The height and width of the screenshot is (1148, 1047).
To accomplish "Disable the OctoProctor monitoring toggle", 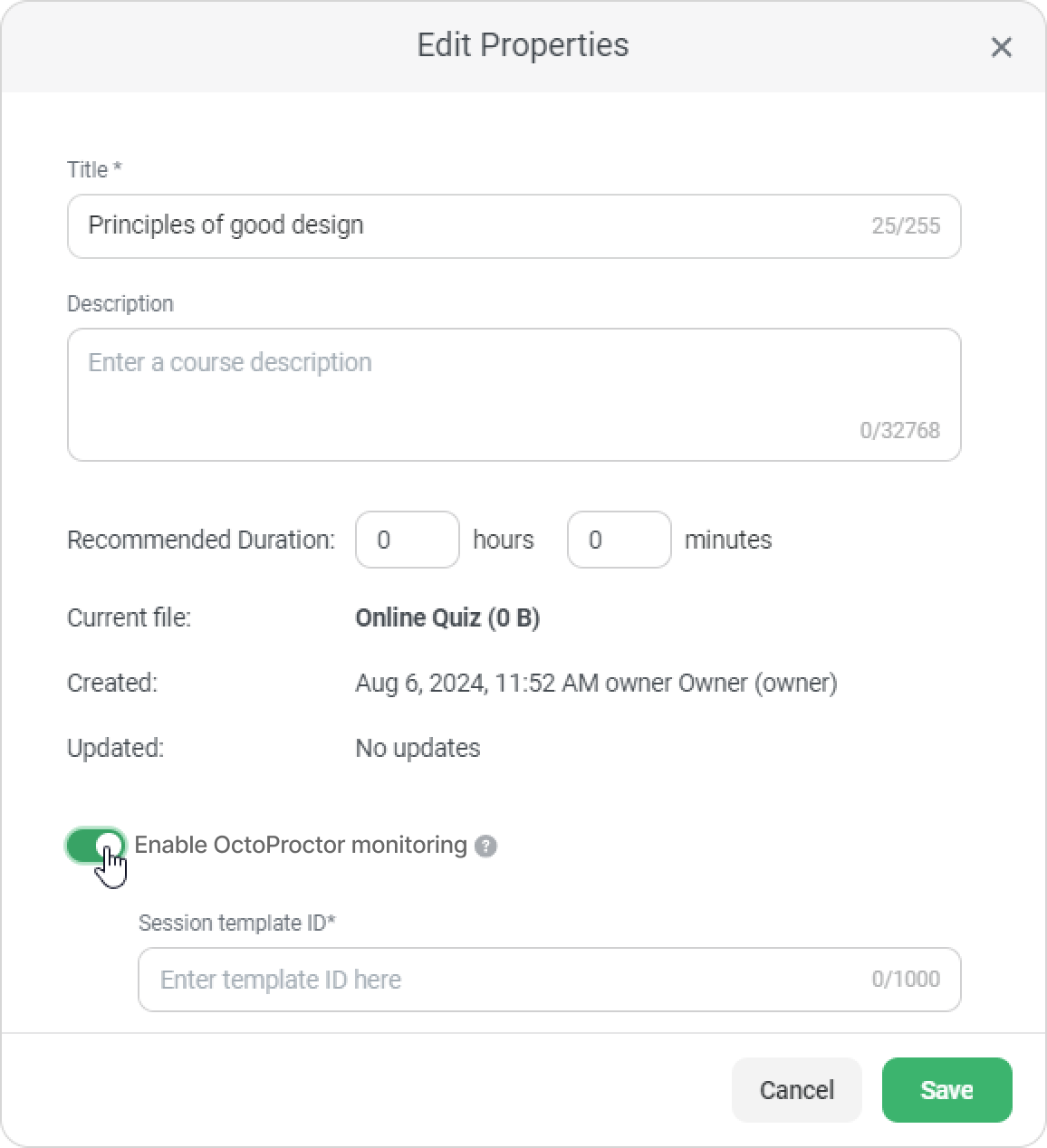I will [x=95, y=846].
